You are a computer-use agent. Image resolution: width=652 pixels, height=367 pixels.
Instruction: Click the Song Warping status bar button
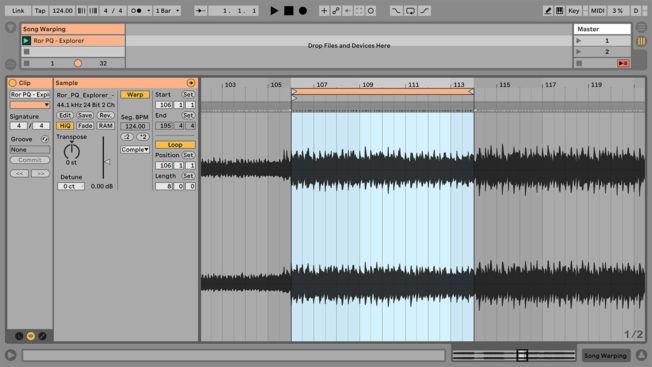click(605, 355)
